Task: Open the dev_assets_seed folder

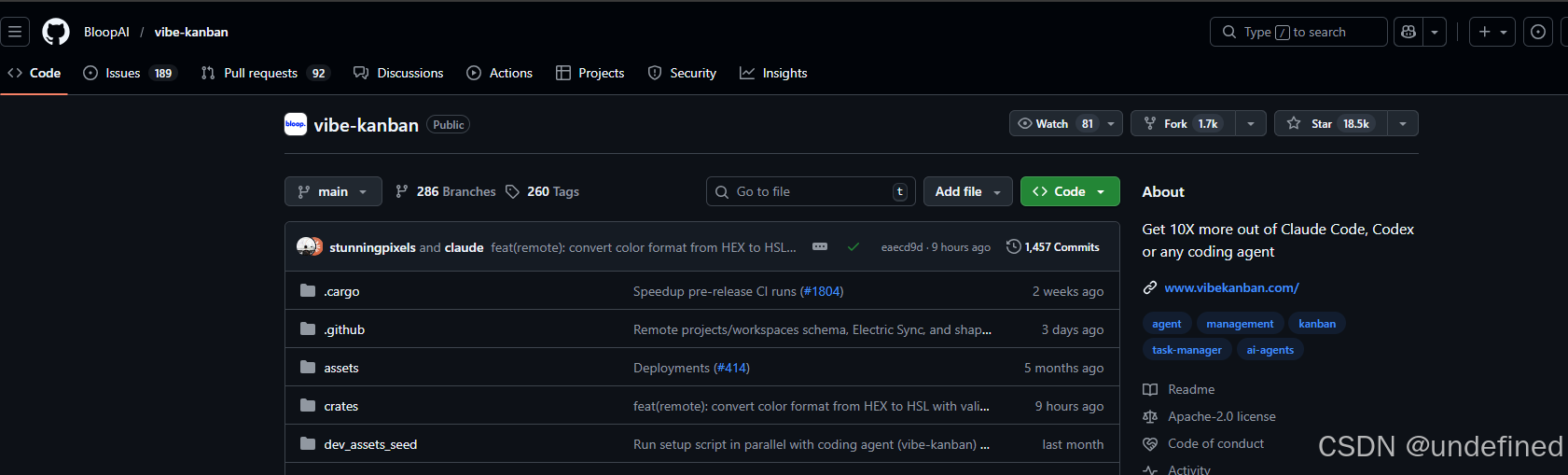Action: pyautogui.click(x=370, y=444)
